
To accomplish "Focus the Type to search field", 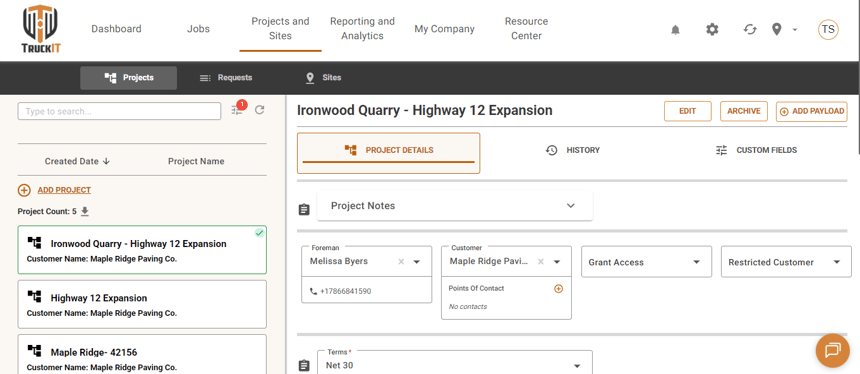I will pos(120,111).
